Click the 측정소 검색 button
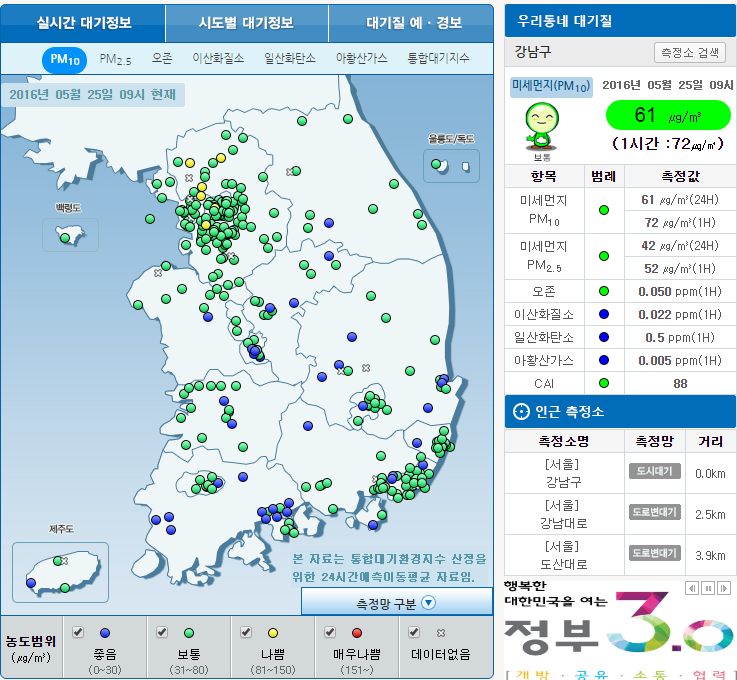Image resolution: width=737 pixels, height=680 pixels. pos(690,53)
